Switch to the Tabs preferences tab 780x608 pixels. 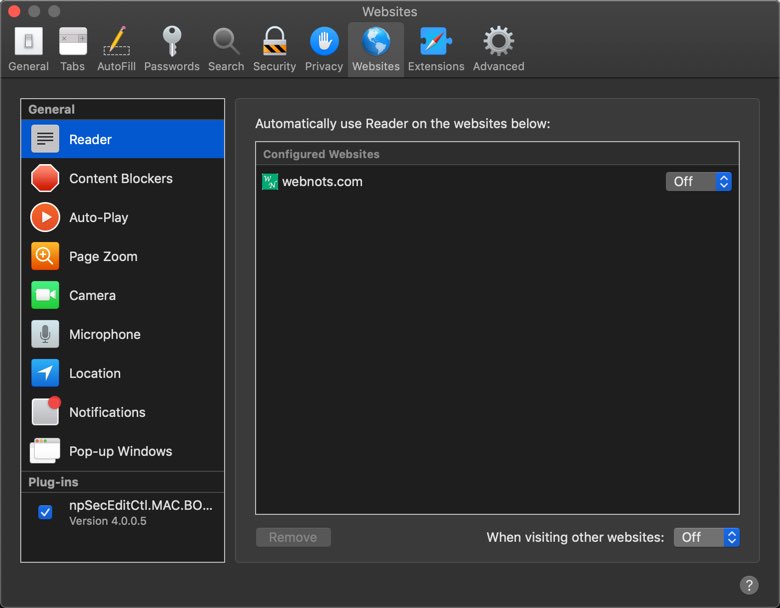pyautogui.click(x=72, y=48)
